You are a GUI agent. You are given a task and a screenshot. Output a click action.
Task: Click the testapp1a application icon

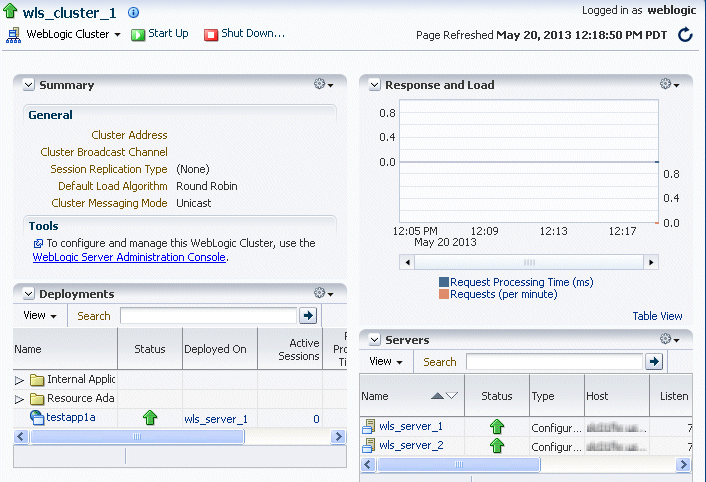pos(37,418)
